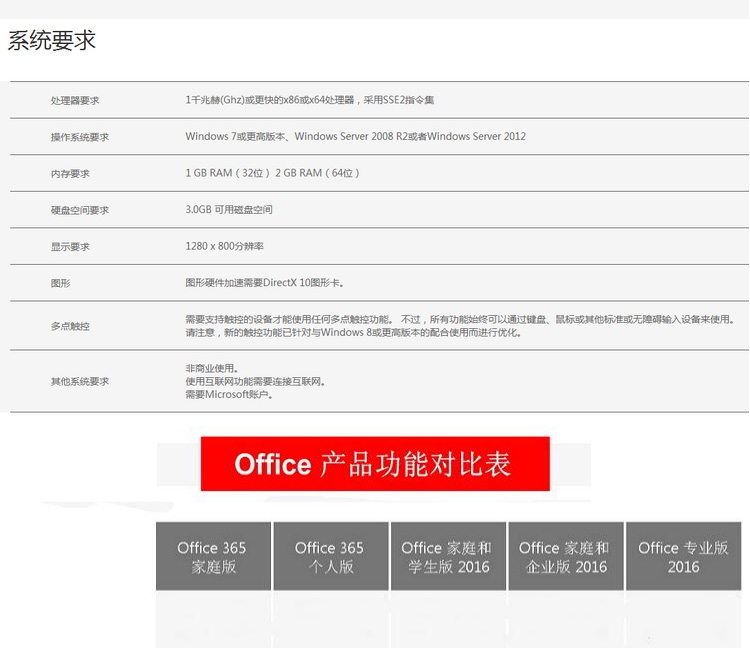
Task: Click the 3.0GB 可用磁盘空间 text
Action: click(229, 210)
